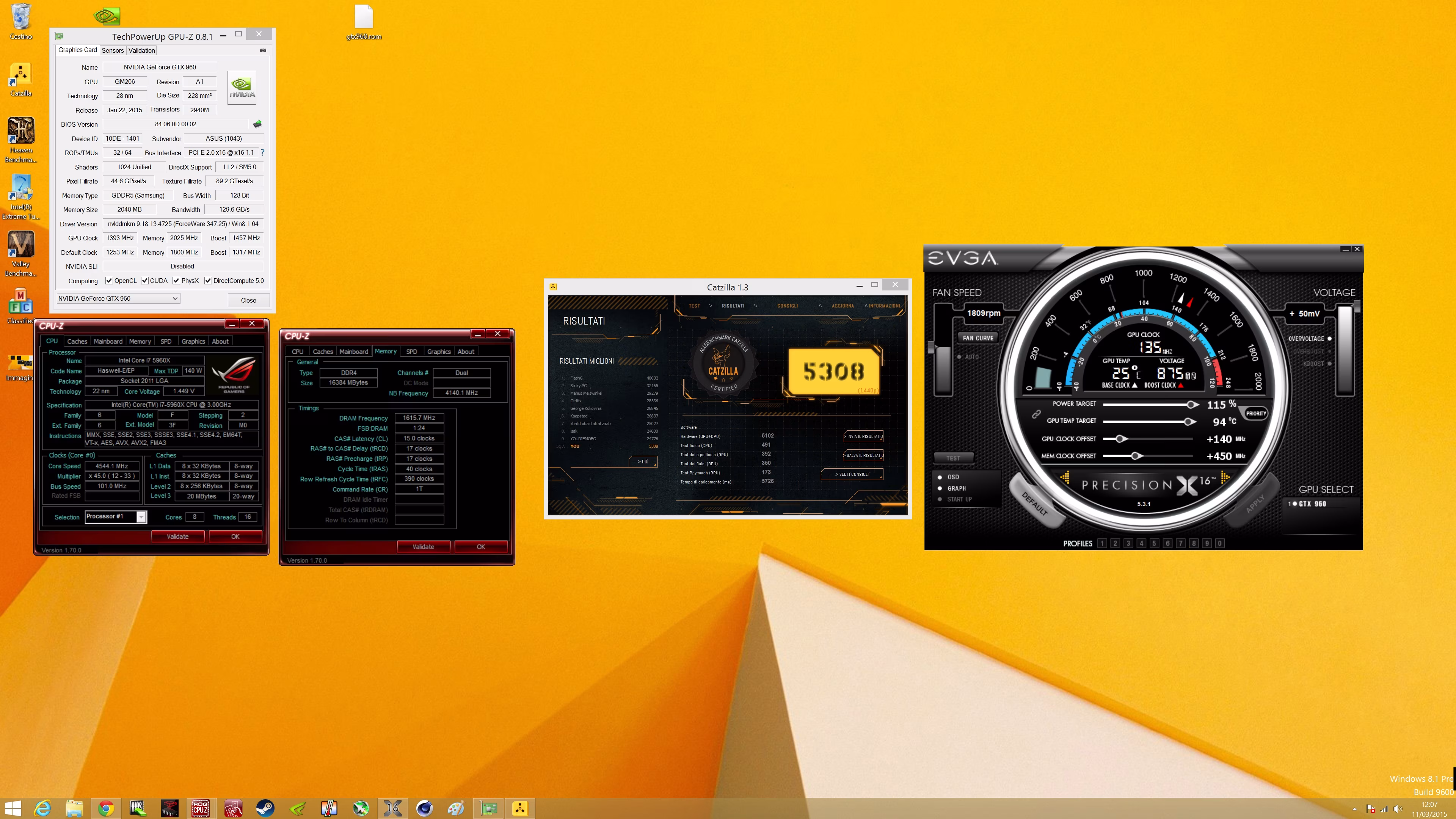Click the left yellow arrow in Precision X
This screenshot has width=1456, height=819.
pyautogui.click(x=1065, y=478)
